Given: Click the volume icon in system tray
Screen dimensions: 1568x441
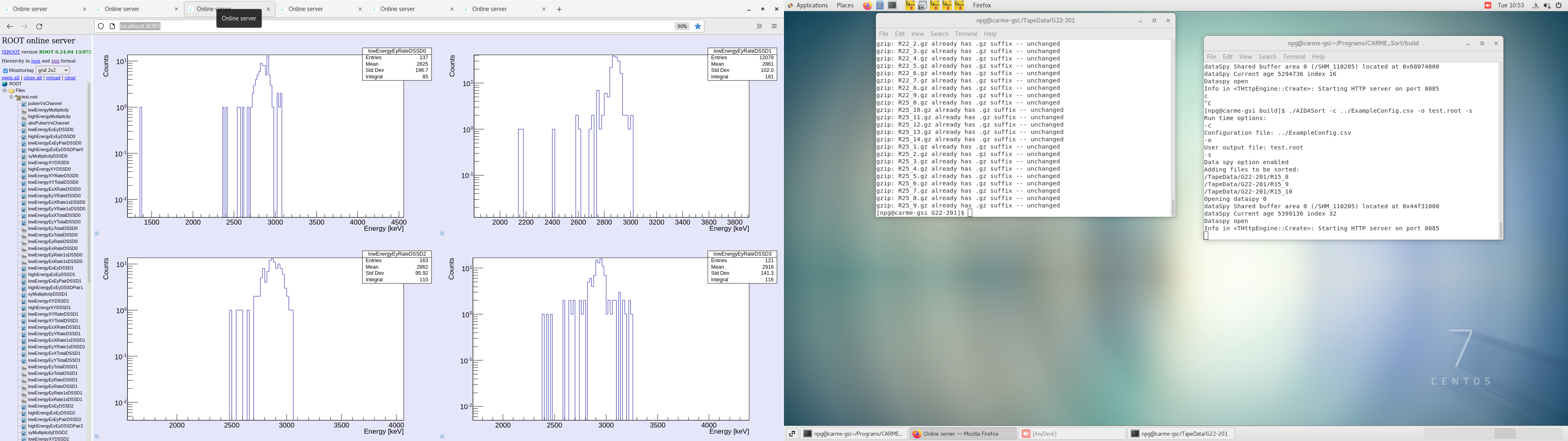Looking at the screenshot, I should click(1547, 5).
